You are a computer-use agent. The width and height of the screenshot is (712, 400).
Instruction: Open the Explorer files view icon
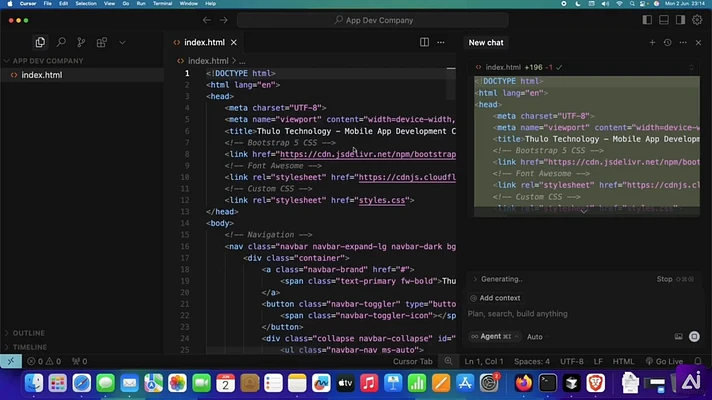pyautogui.click(x=40, y=42)
